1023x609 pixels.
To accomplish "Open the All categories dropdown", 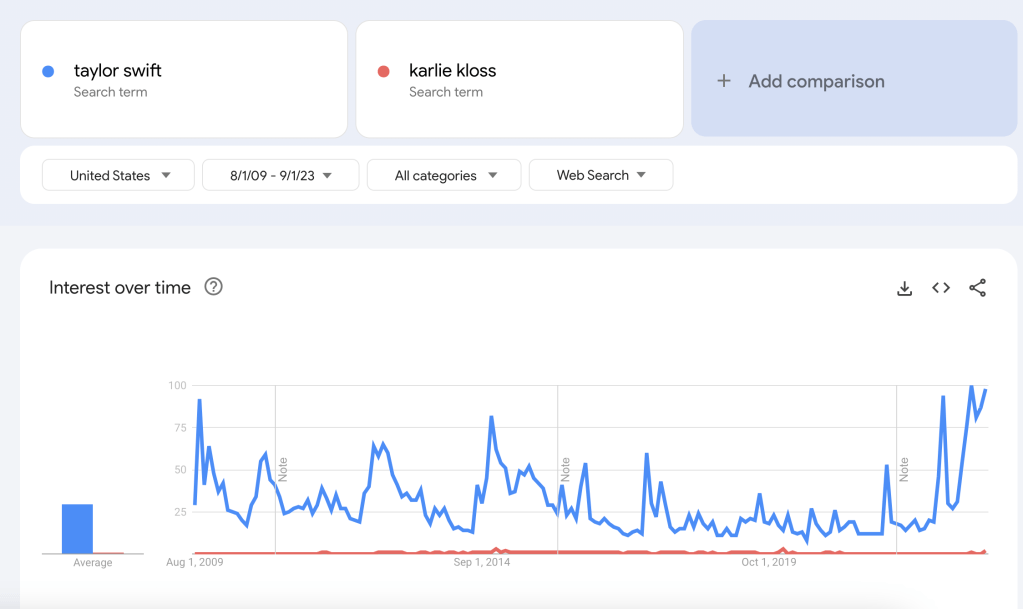I will tap(445, 175).
